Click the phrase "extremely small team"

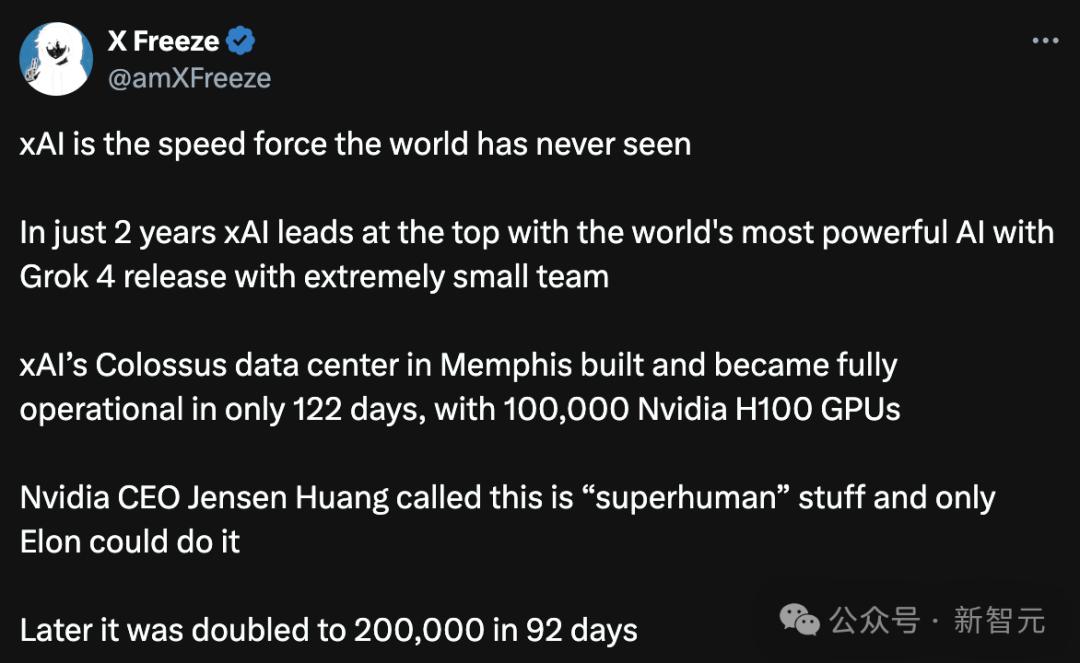pos(456,276)
